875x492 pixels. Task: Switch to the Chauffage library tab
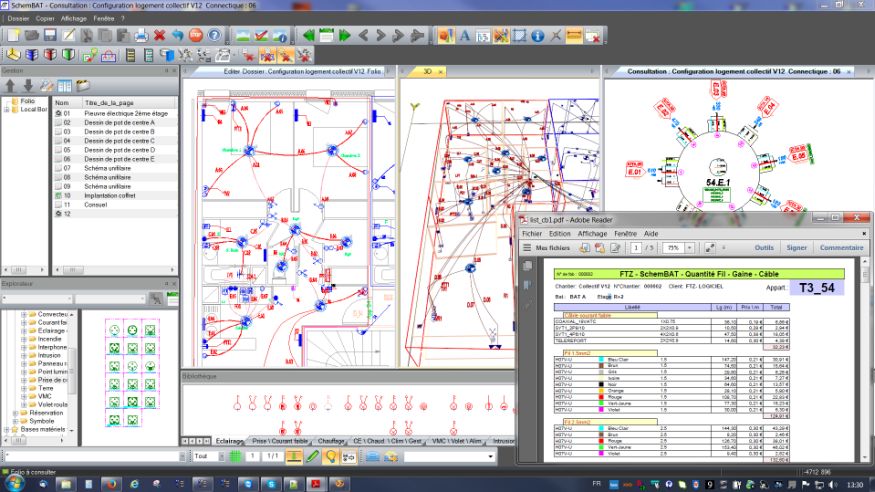coord(331,441)
